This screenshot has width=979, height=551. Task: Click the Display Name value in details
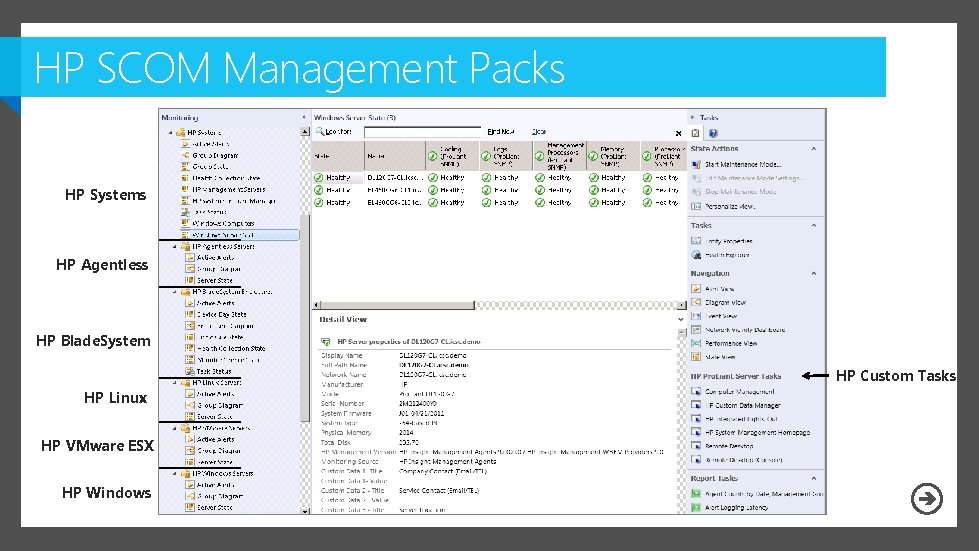click(433, 355)
